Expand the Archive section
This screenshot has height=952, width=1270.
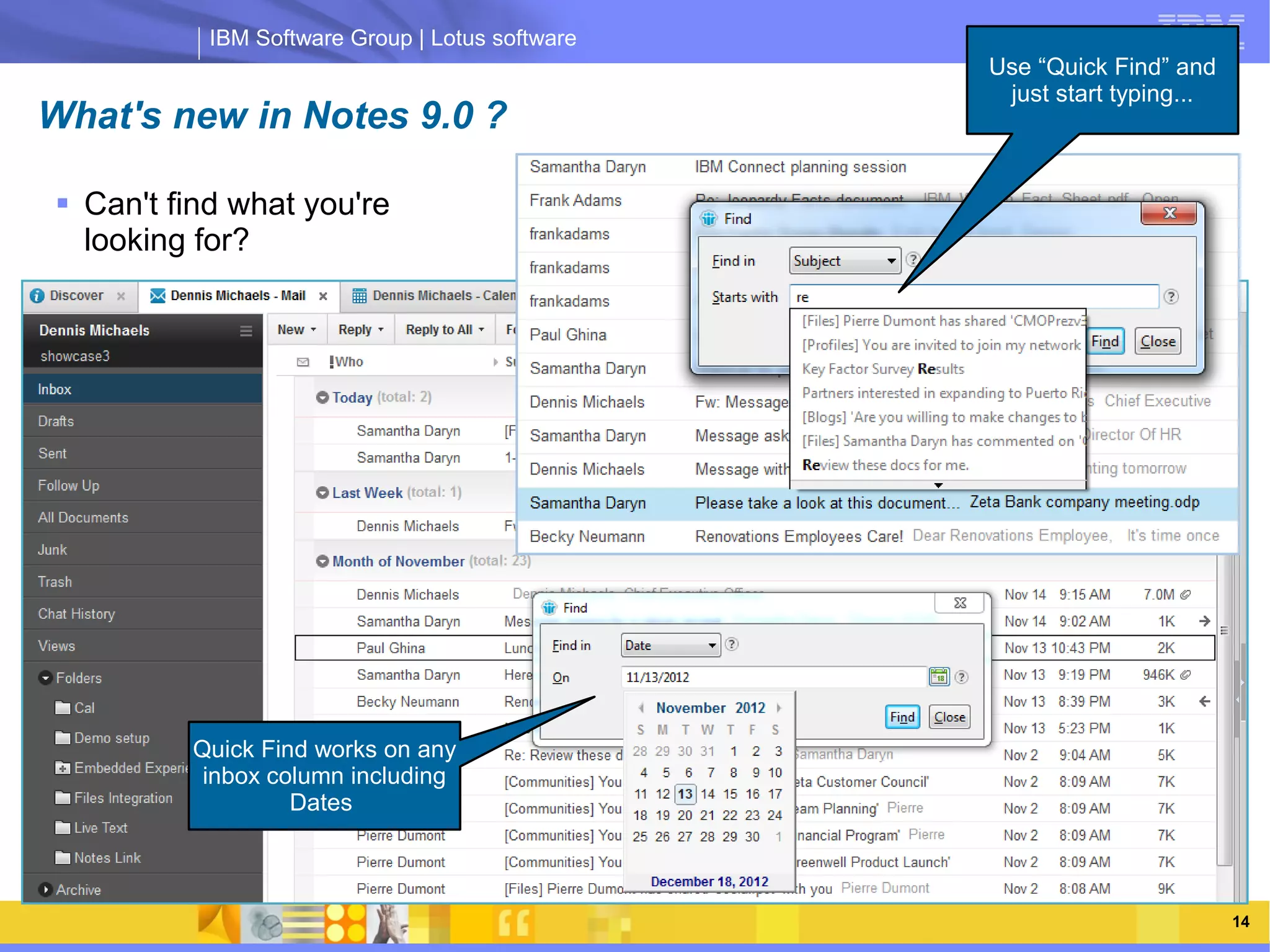click(x=45, y=889)
